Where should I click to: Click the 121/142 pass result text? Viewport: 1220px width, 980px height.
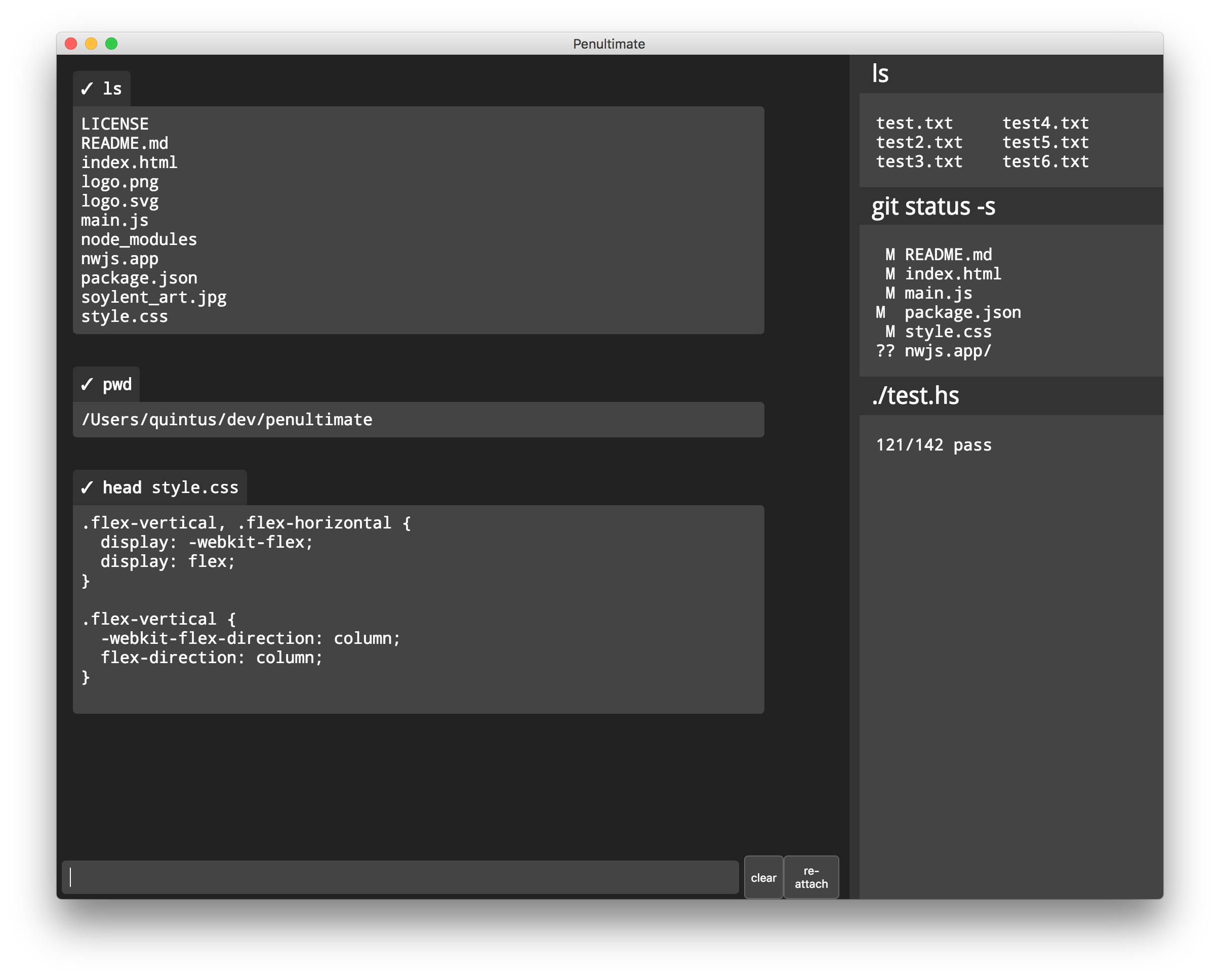click(933, 445)
